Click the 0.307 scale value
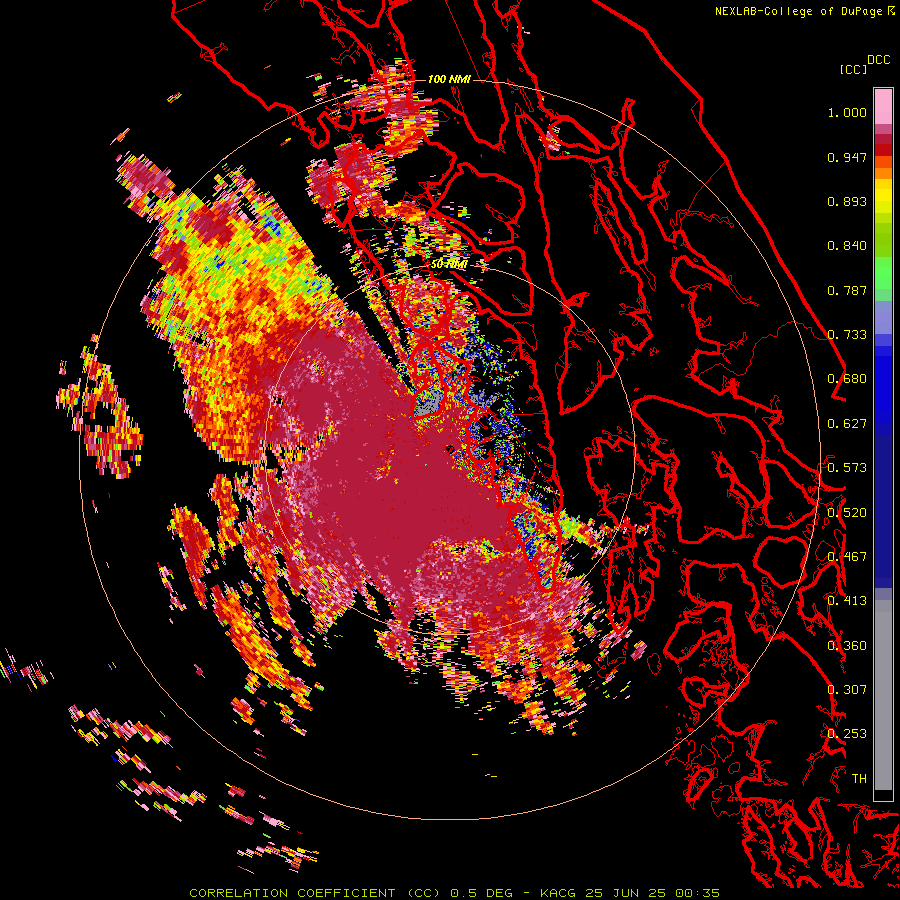This screenshot has height=900, width=900. pos(847,690)
